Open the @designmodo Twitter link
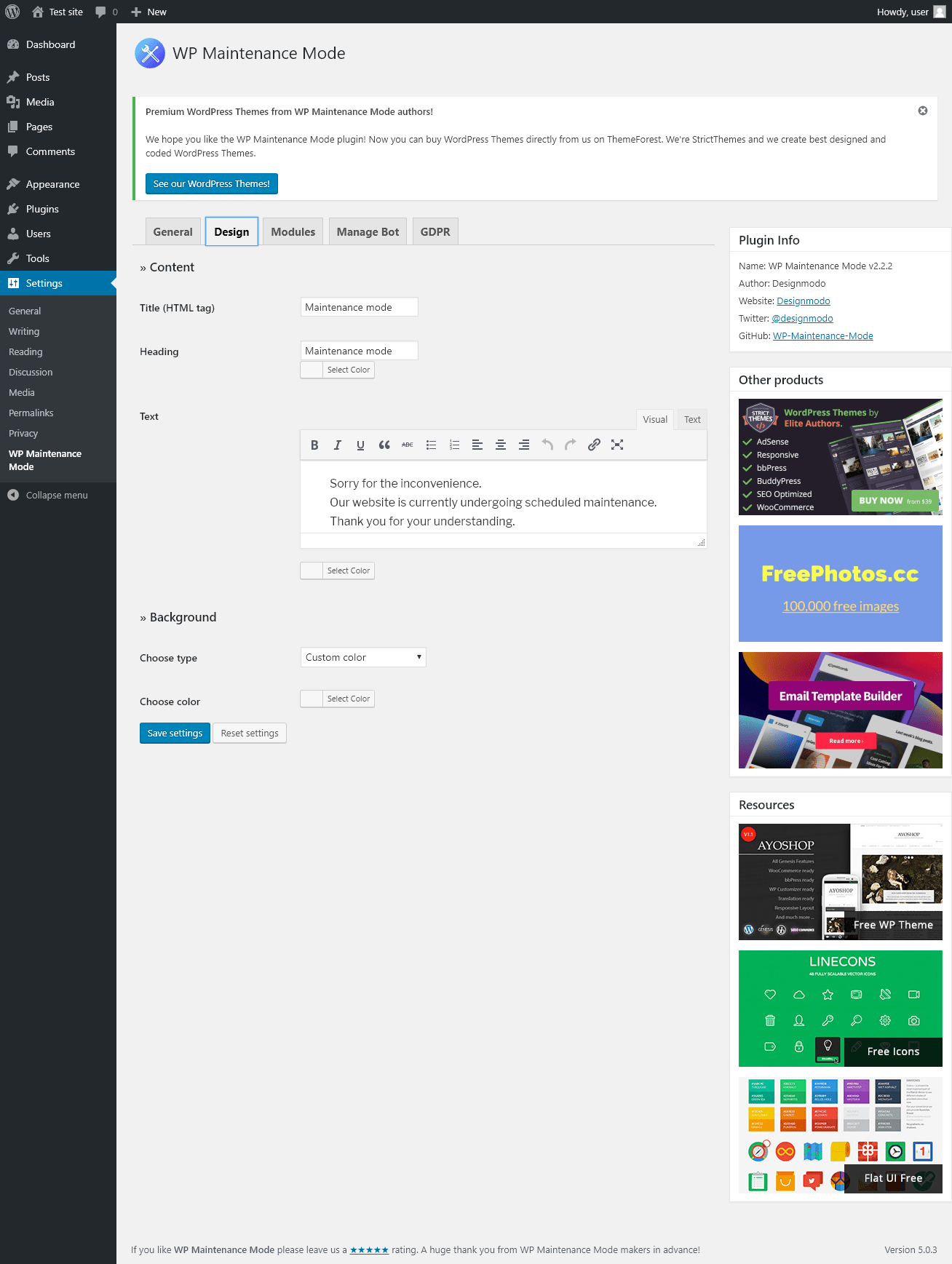952x1264 pixels. click(802, 319)
